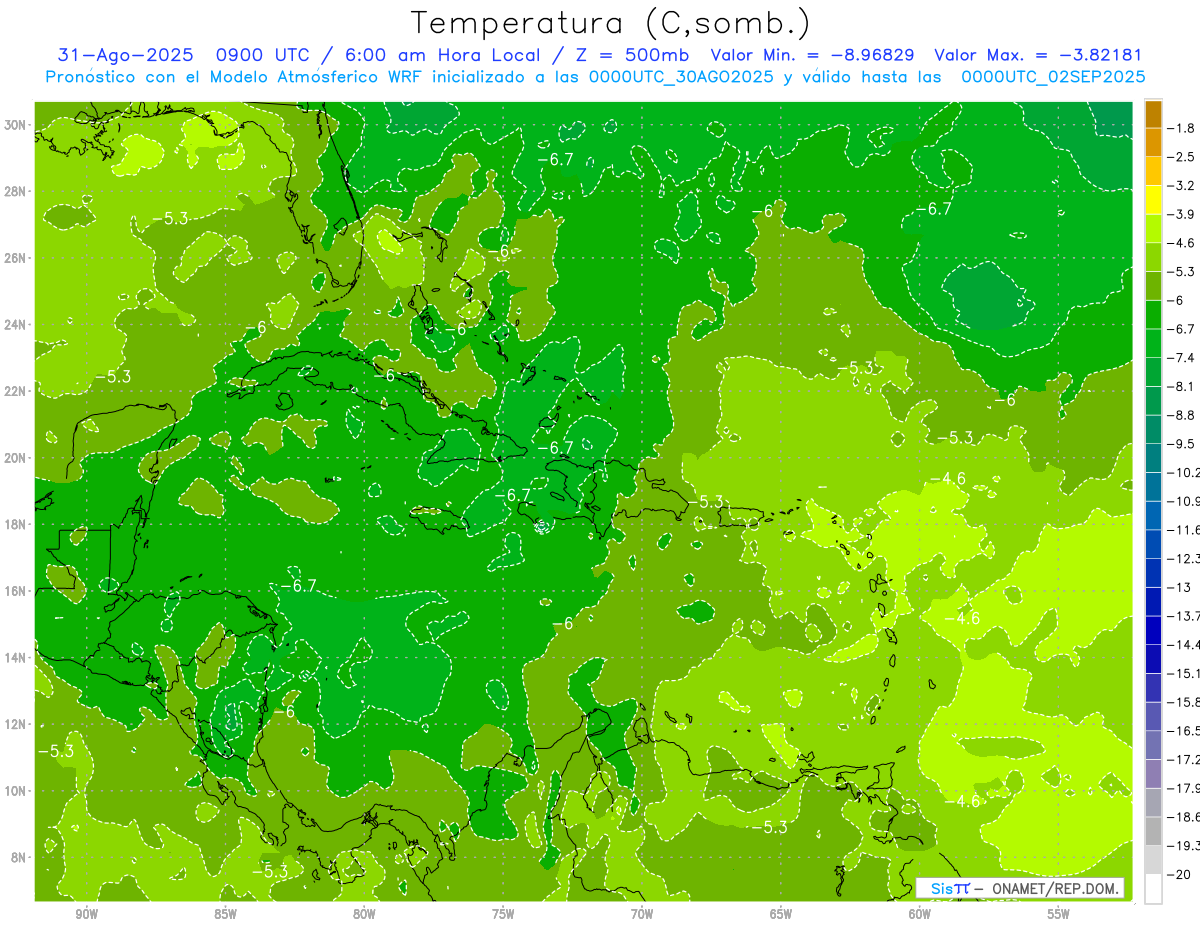Click the '22N' latitude axis label
The image size is (1200, 927).
[17, 391]
